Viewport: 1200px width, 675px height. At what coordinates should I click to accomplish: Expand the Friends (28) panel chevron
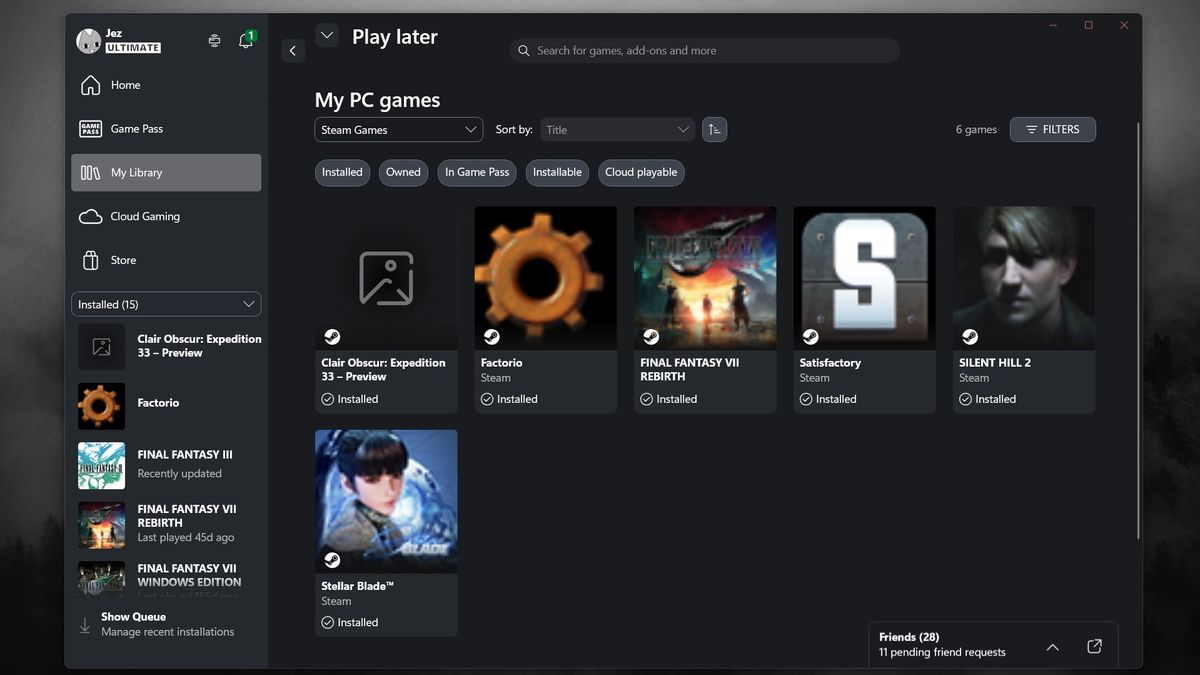1052,647
